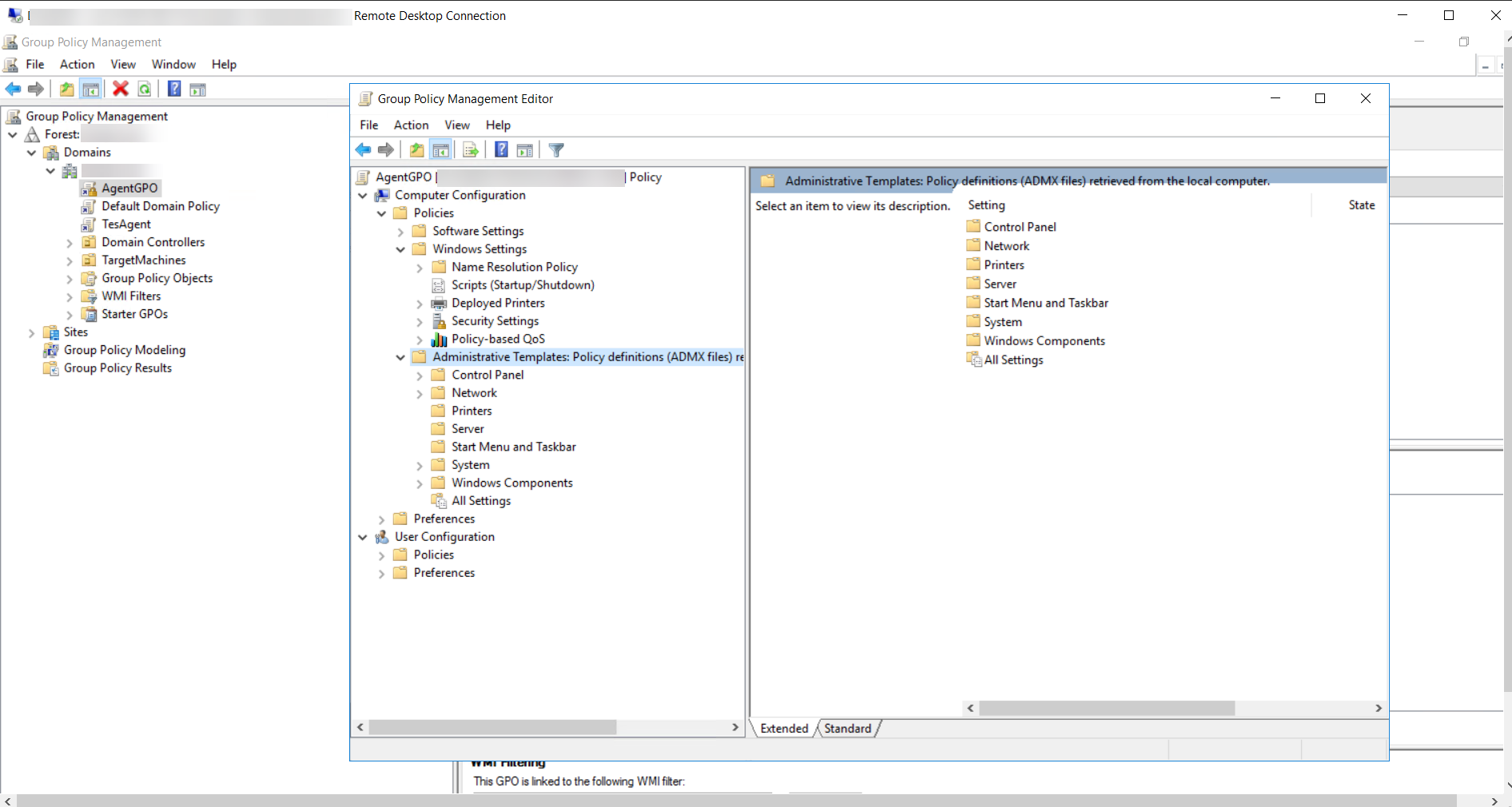The height and width of the screenshot is (807, 1512).
Task: Expand the Sites node in left tree
Action: pyautogui.click(x=32, y=333)
